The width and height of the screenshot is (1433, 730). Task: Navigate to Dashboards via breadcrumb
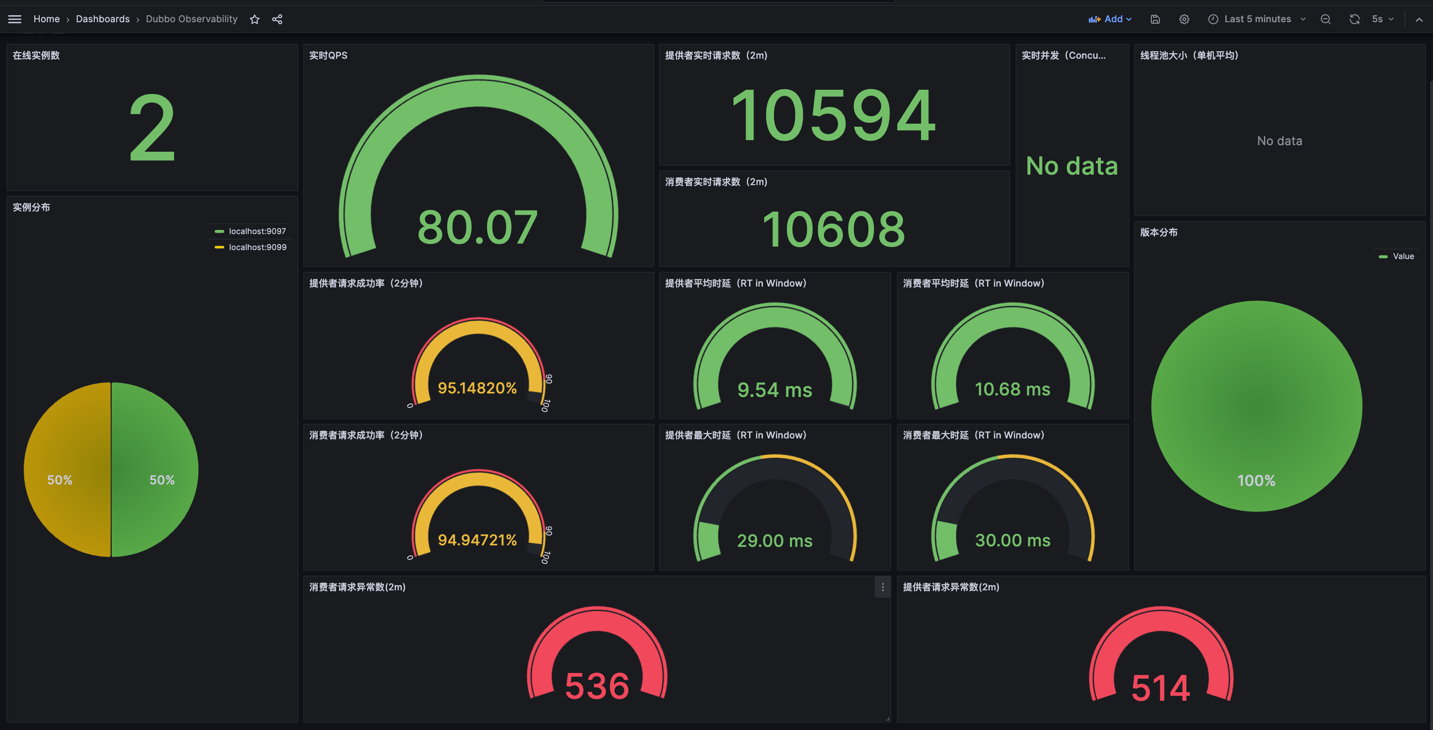[103, 18]
